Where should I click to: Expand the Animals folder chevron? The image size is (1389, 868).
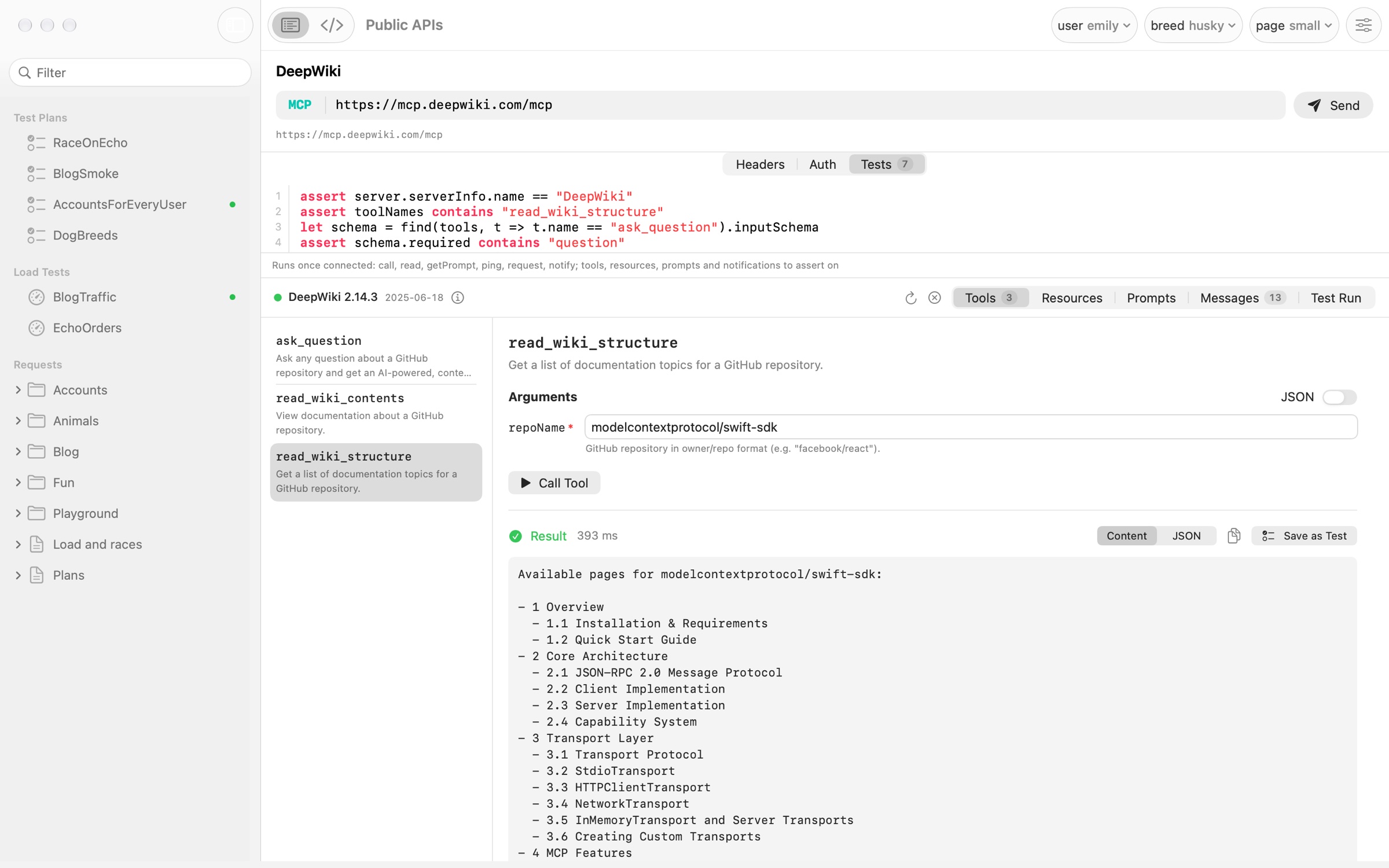(18, 421)
